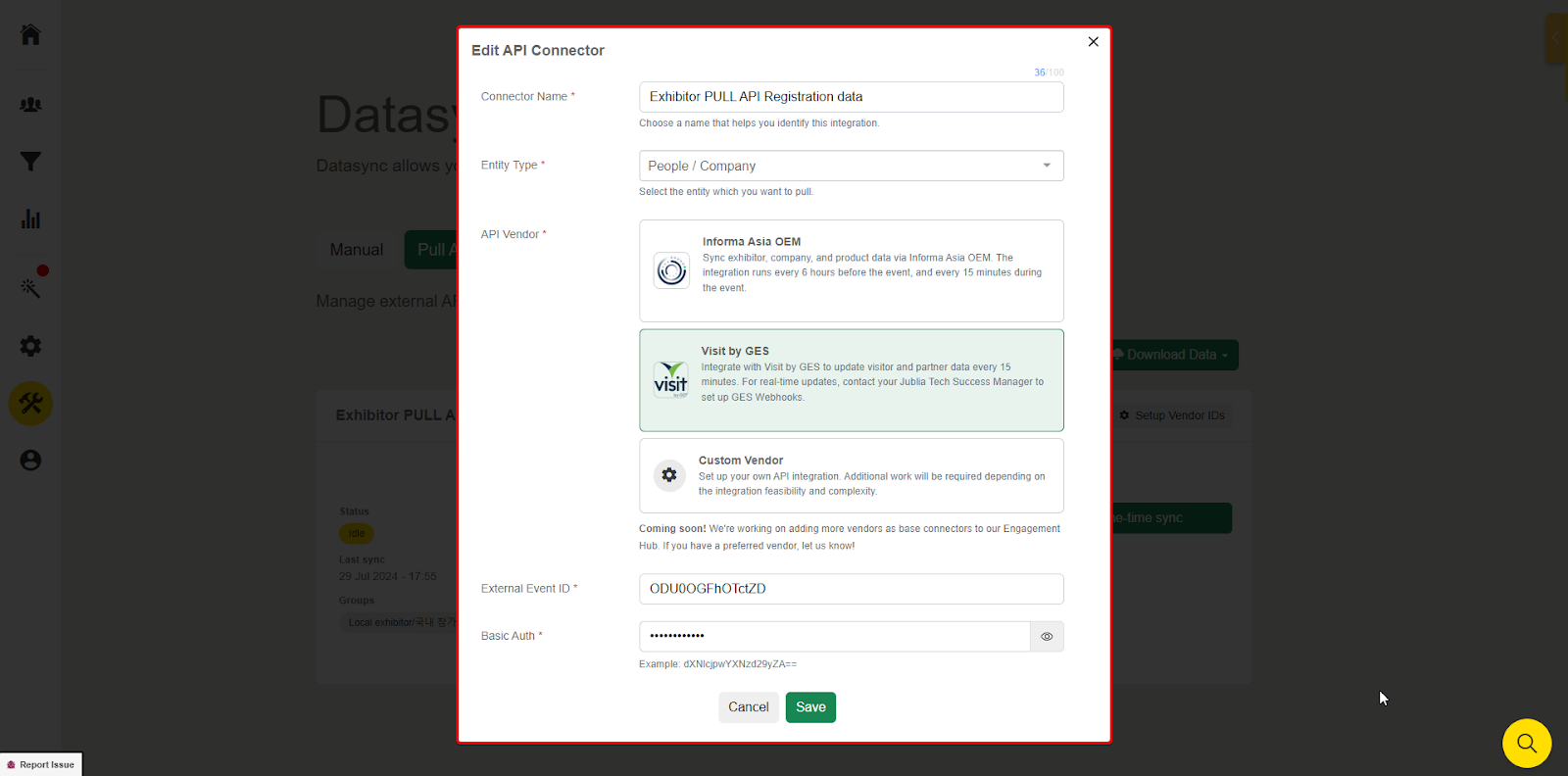The height and width of the screenshot is (776, 1568).
Task: Open the bar chart analytics icon
Action: point(30,218)
